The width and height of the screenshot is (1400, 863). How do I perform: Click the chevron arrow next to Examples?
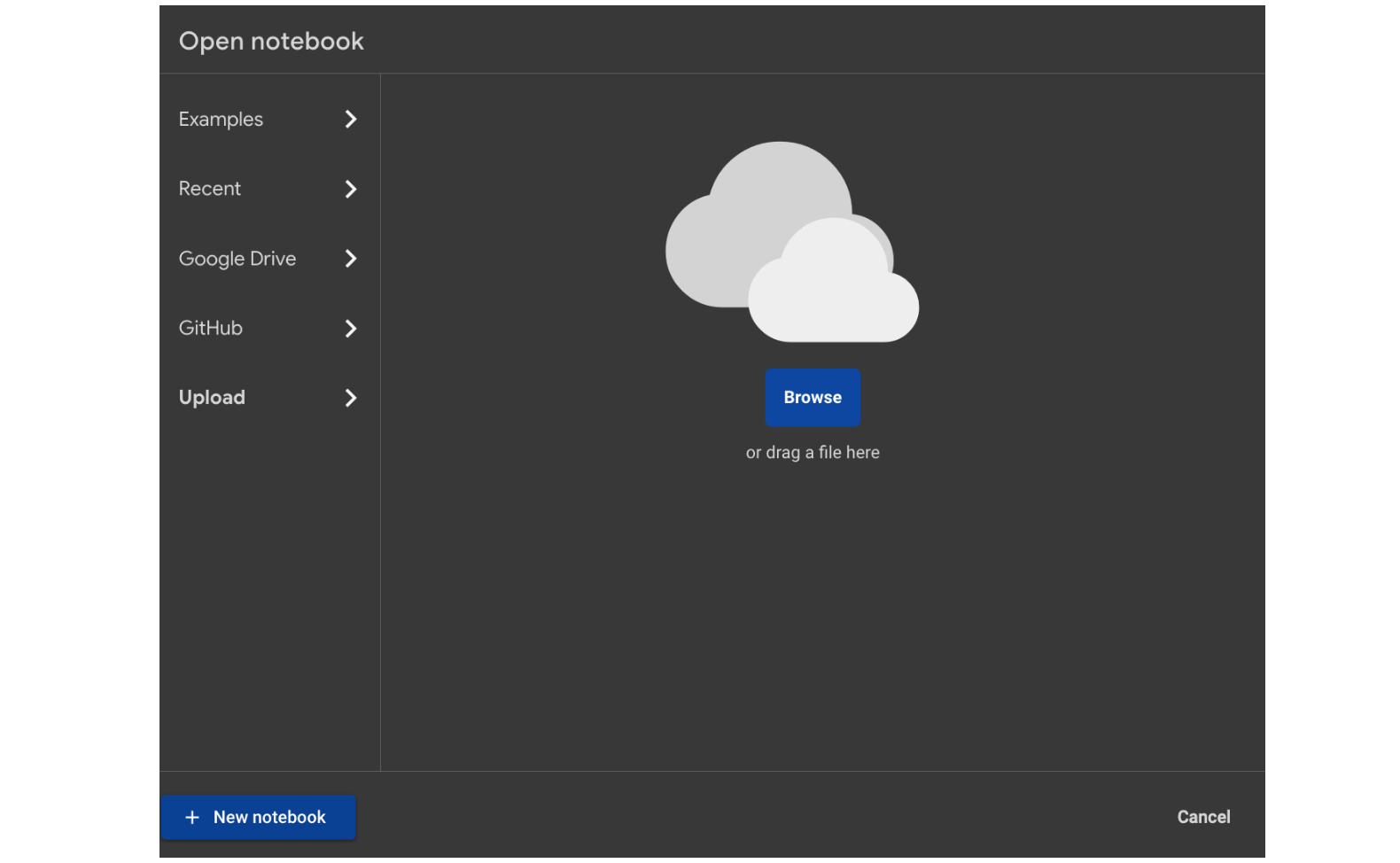click(x=351, y=119)
